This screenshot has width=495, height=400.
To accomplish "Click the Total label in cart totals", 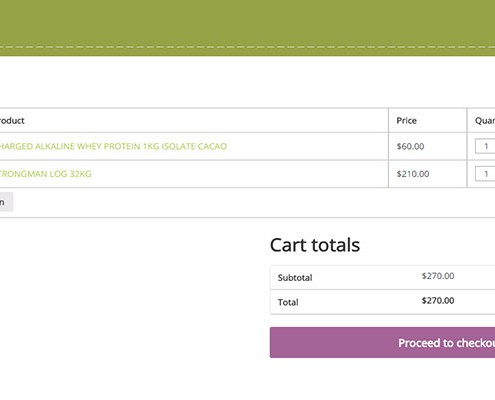I will point(288,302).
